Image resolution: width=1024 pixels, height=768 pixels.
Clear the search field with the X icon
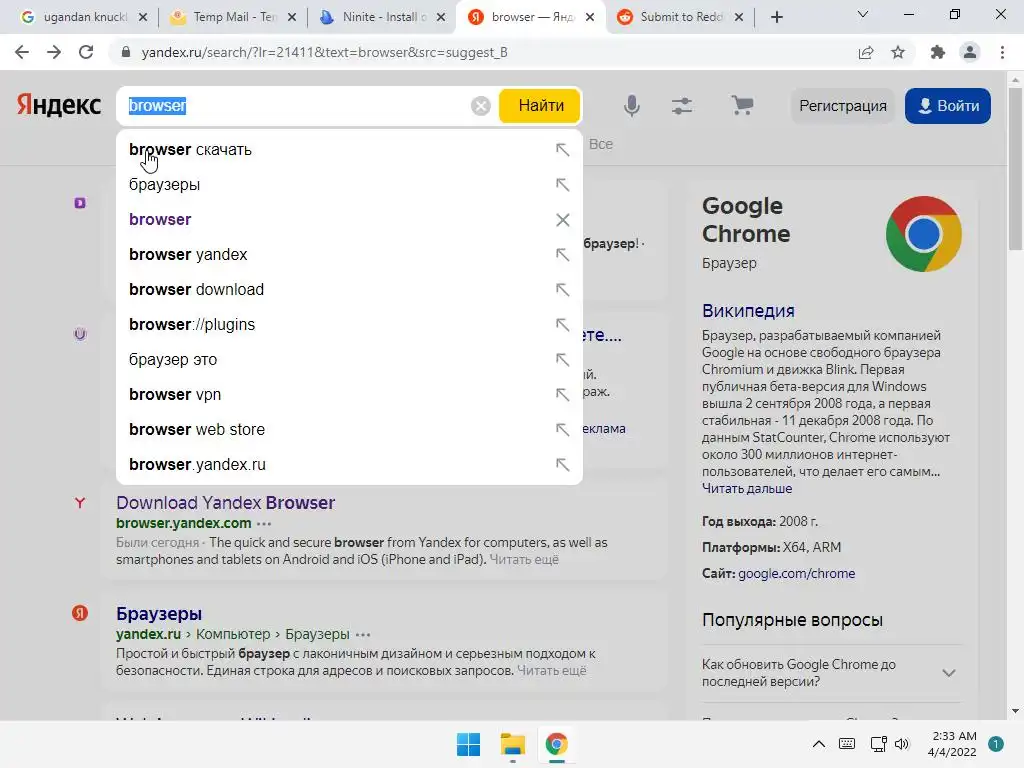pyautogui.click(x=481, y=106)
